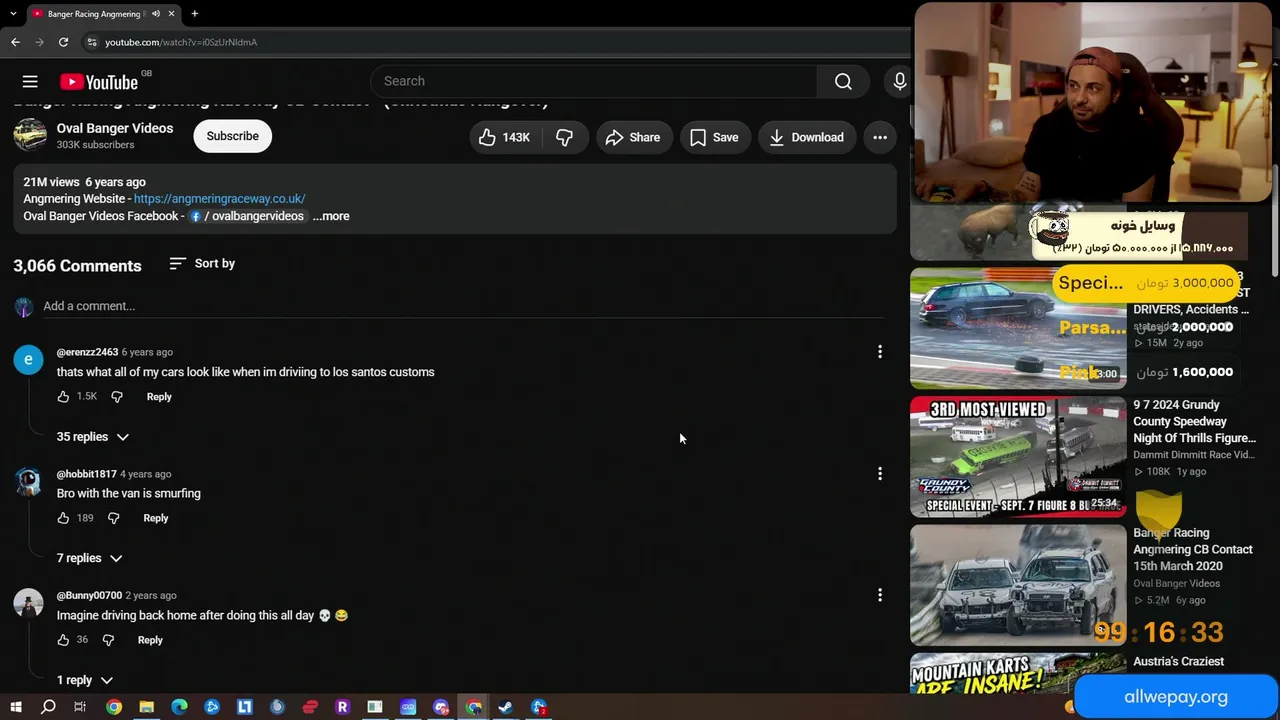Screen dimensions: 1280x720
Task: Open the @Bunny00700 profile avatar
Action: coord(28,603)
